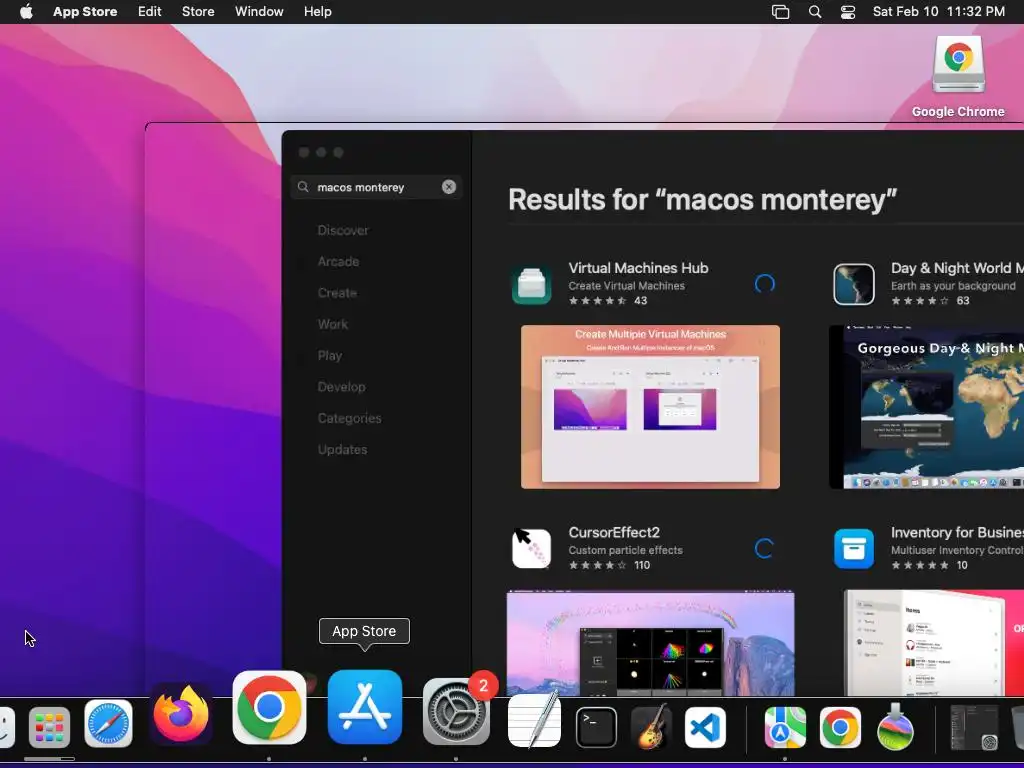The width and height of the screenshot is (1024, 768).
Task: Open Inventory for Business screenshot
Action: pyautogui.click(x=933, y=643)
